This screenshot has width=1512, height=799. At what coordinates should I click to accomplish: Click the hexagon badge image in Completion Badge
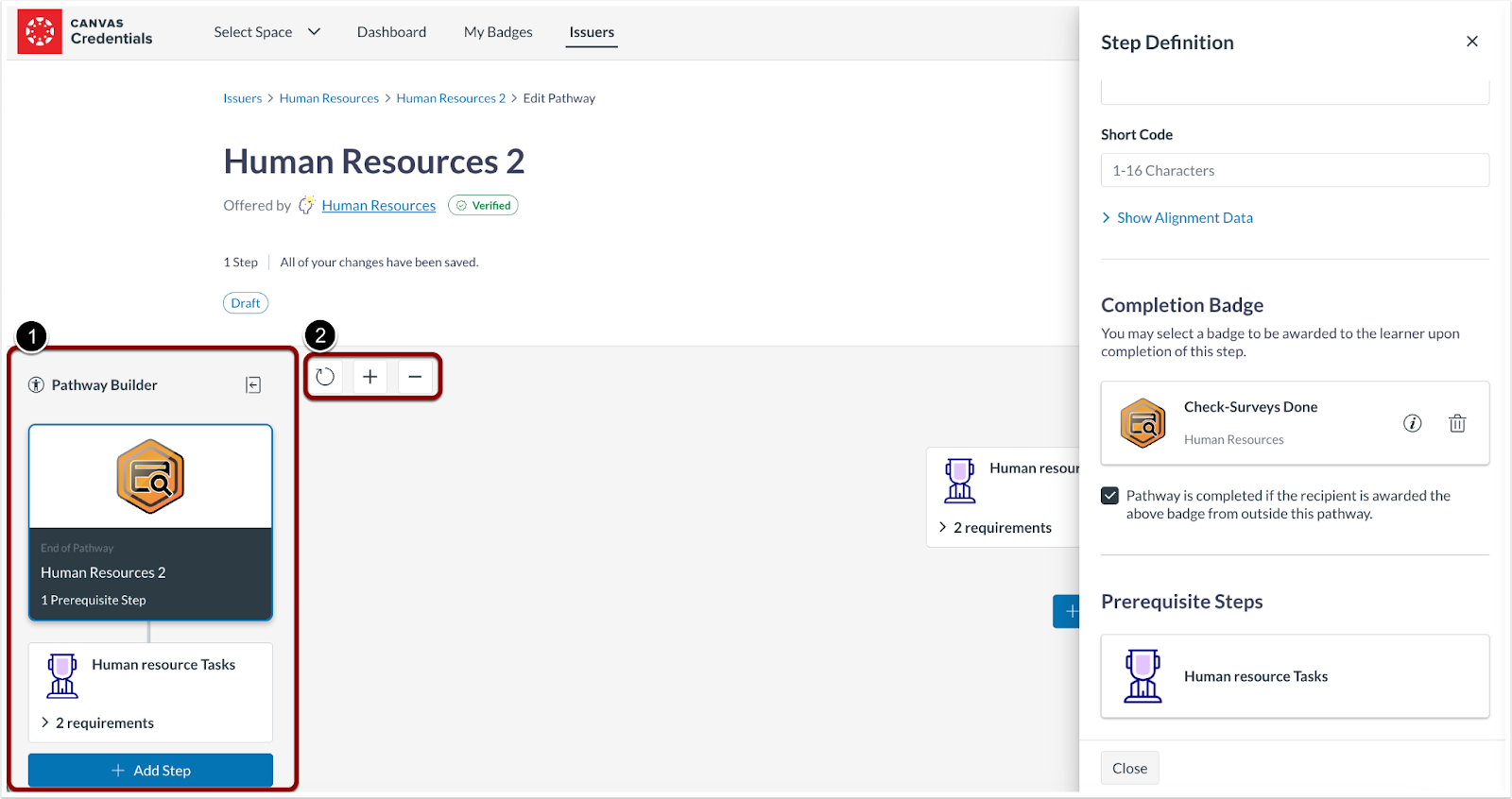click(x=1143, y=423)
